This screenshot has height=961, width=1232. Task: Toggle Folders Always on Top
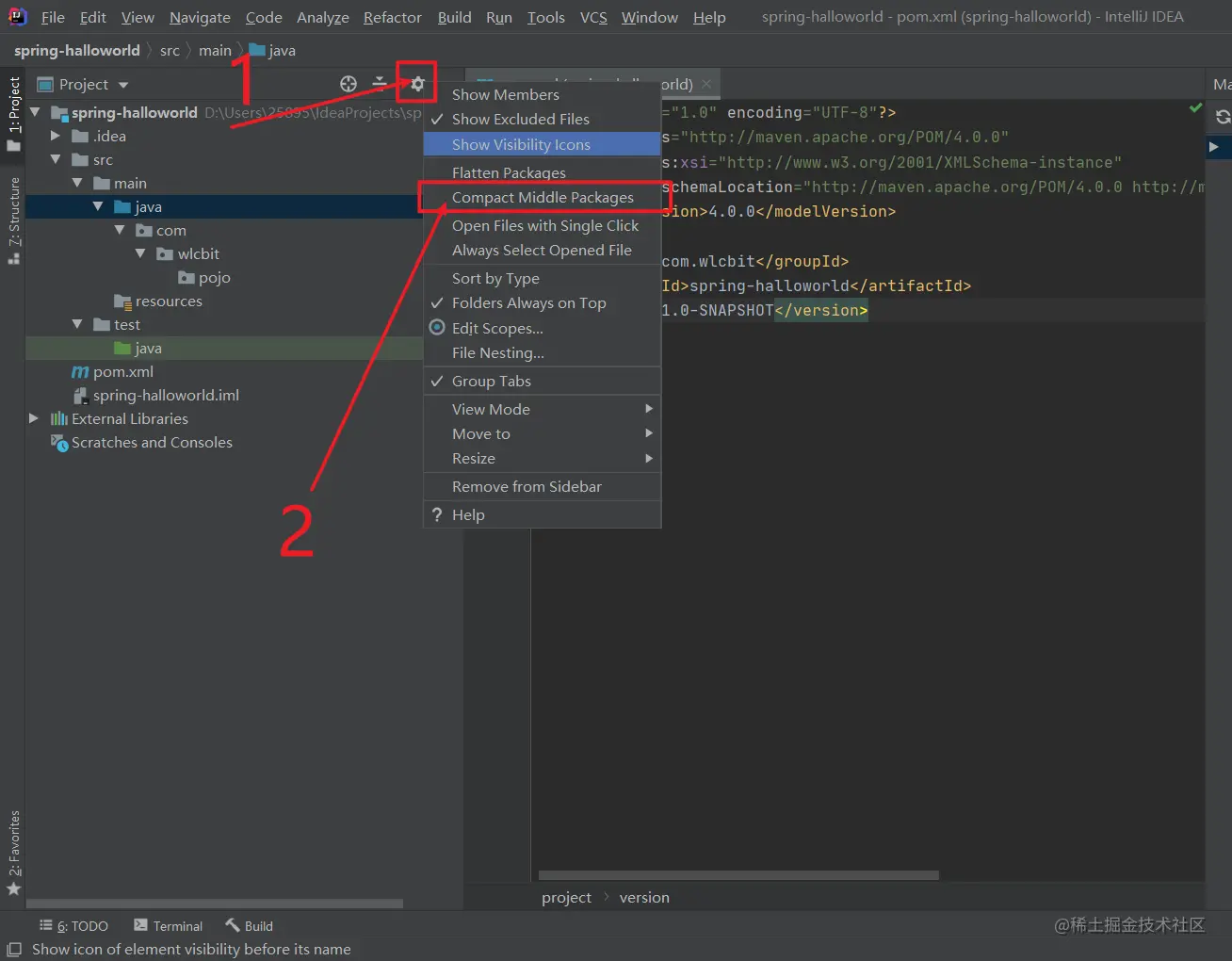(x=542, y=302)
